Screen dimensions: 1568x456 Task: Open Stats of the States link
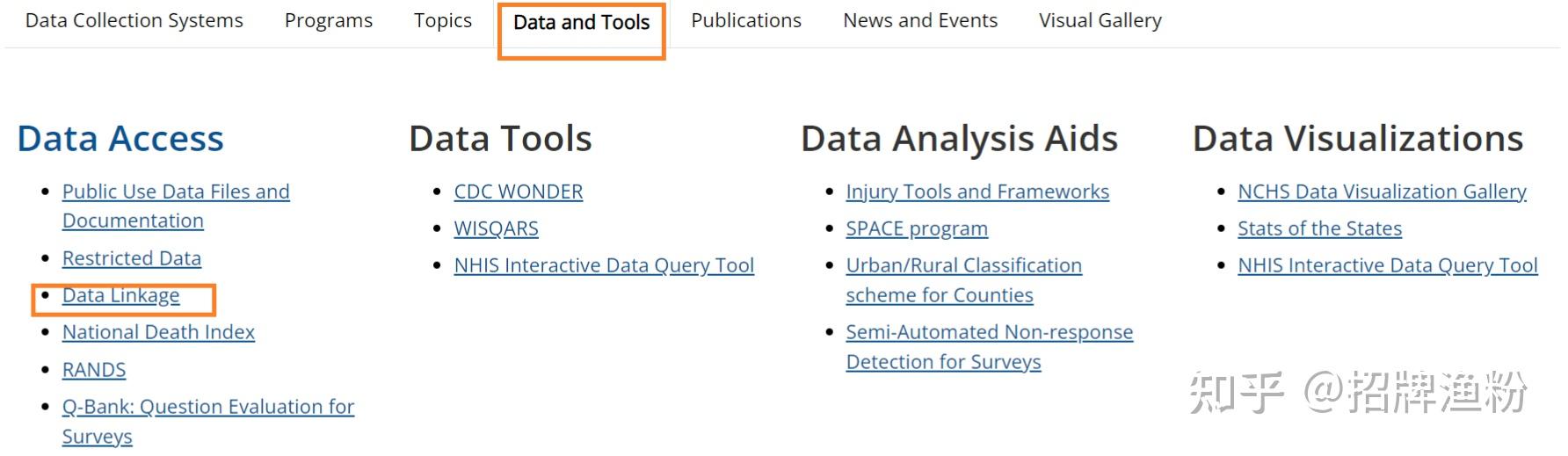coord(1318,228)
